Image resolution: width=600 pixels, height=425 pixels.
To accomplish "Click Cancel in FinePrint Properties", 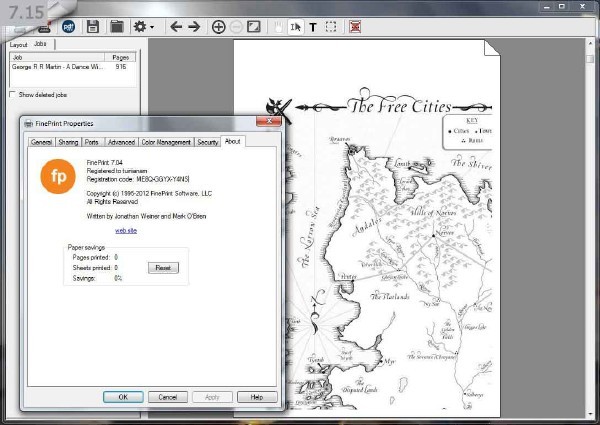I will point(168,397).
